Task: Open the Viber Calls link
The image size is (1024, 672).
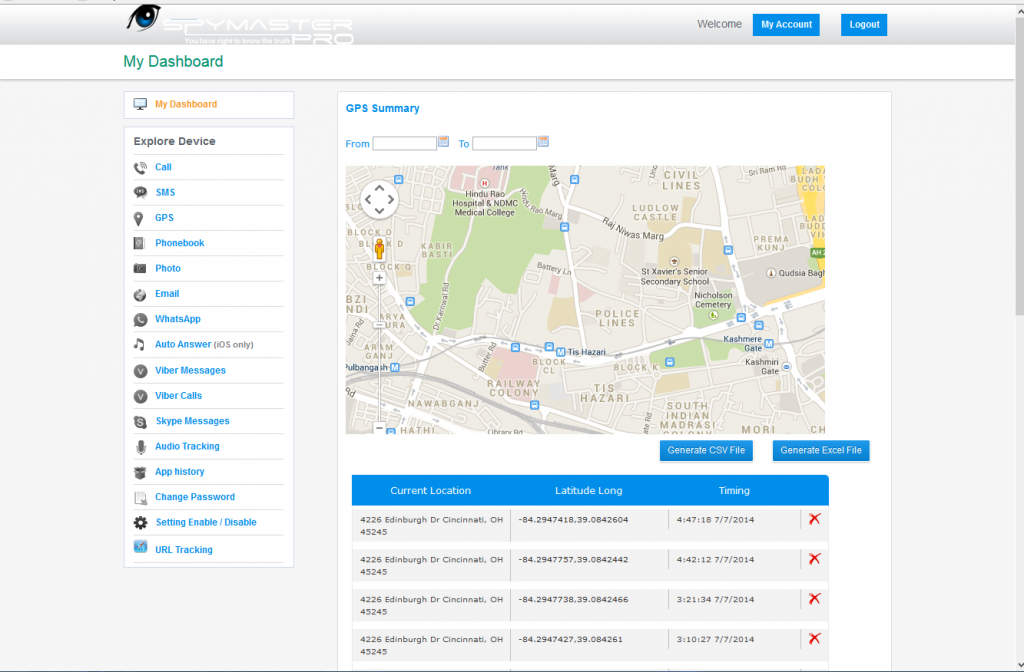Action: coord(178,396)
